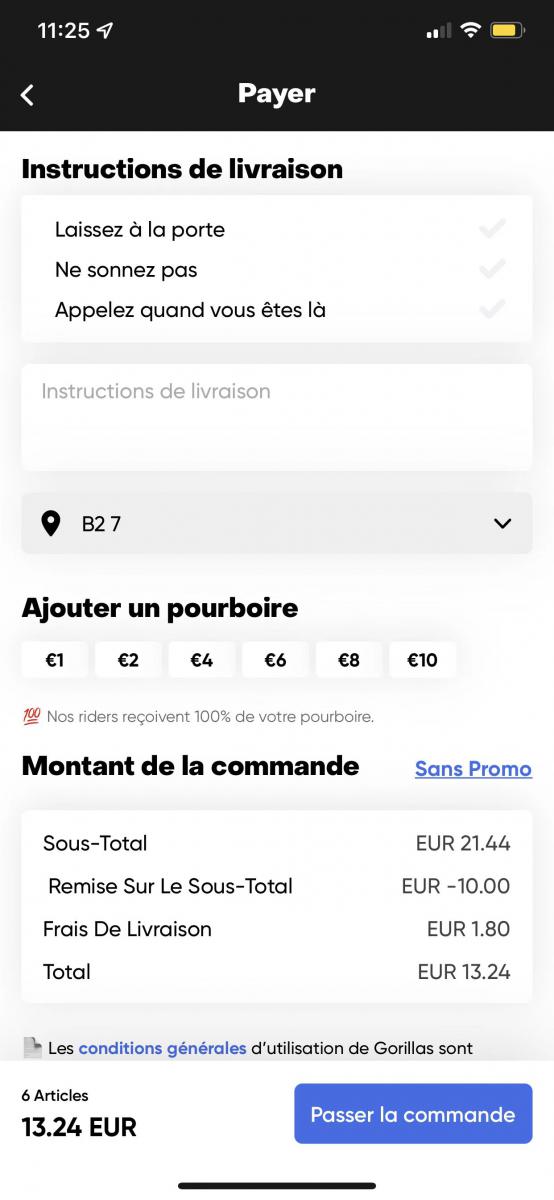Tap the 100 emoji next to riders note
554x1200 pixels.
click(x=31, y=716)
